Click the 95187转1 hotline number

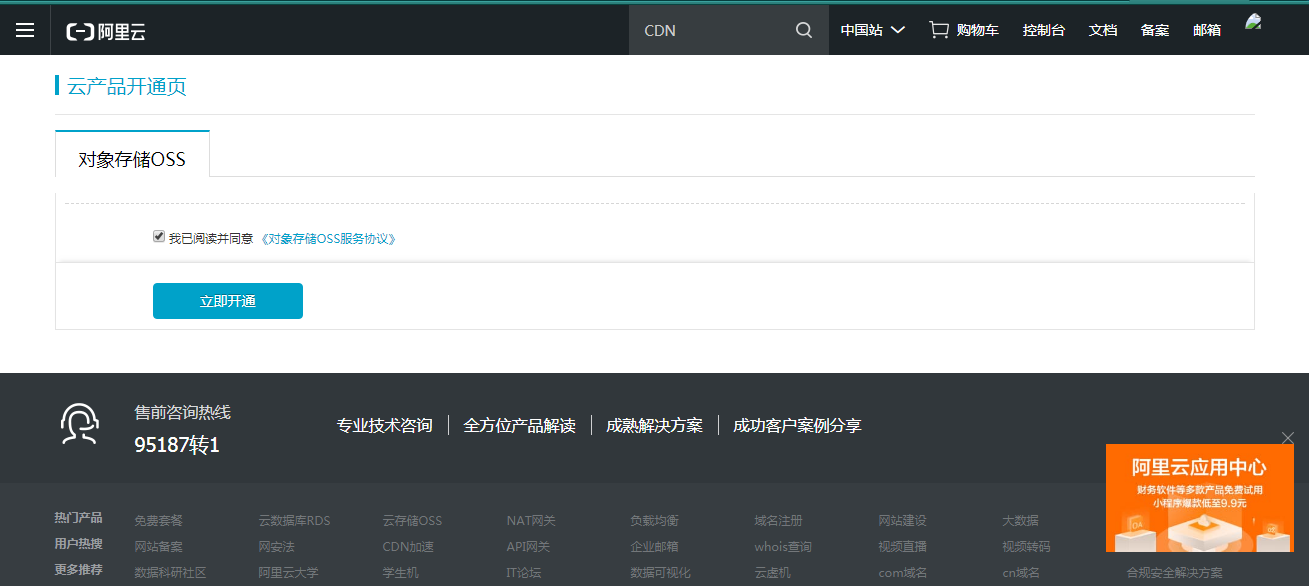coord(177,446)
